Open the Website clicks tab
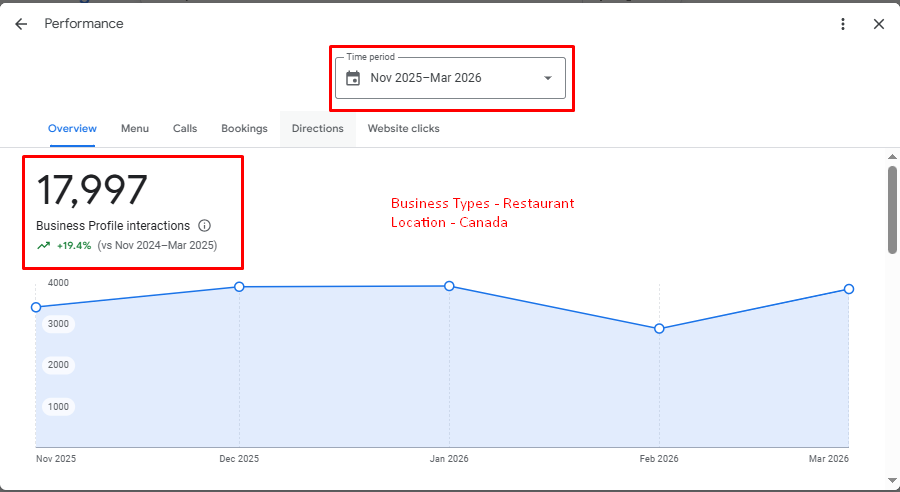The width and height of the screenshot is (900, 492). coord(403,128)
